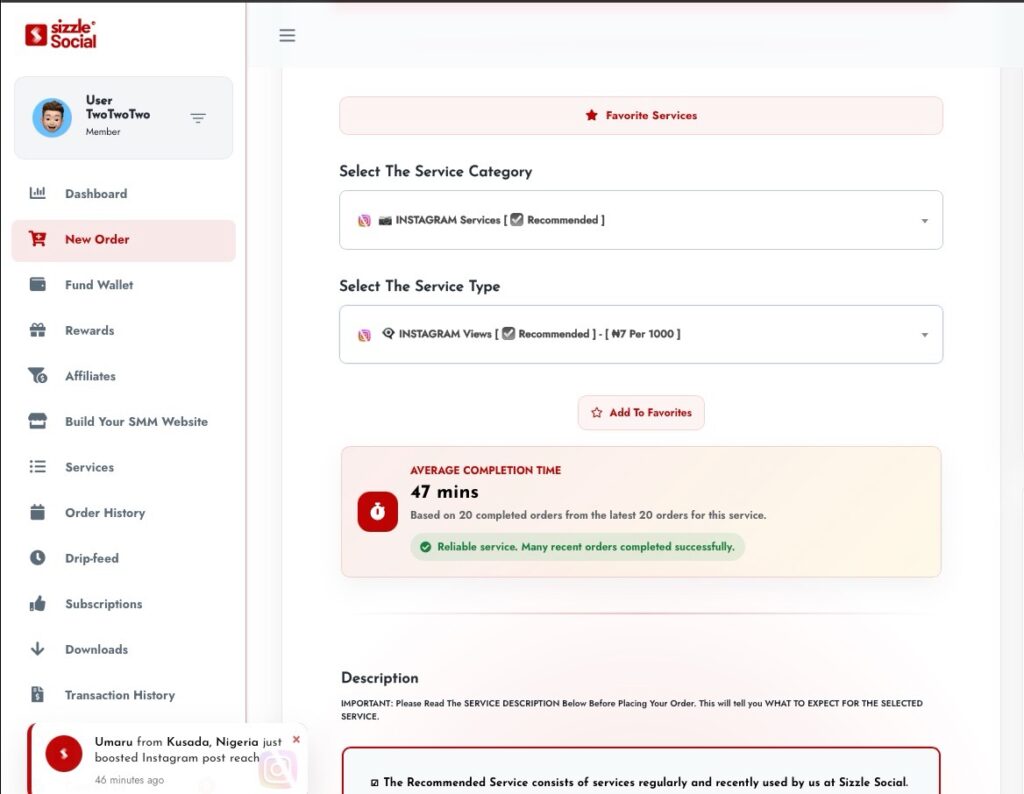The height and width of the screenshot is (794, 1024).
Task: Open the Services list page
Action: [123, 467]
